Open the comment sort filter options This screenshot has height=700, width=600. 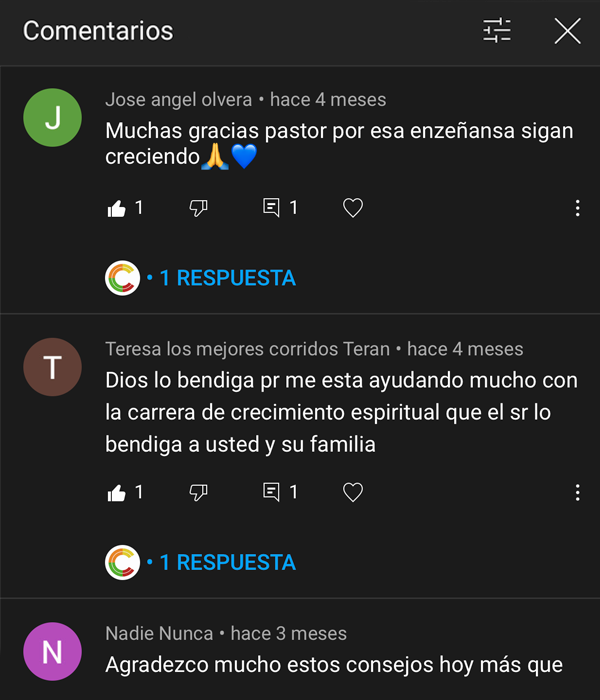point(497,31)
